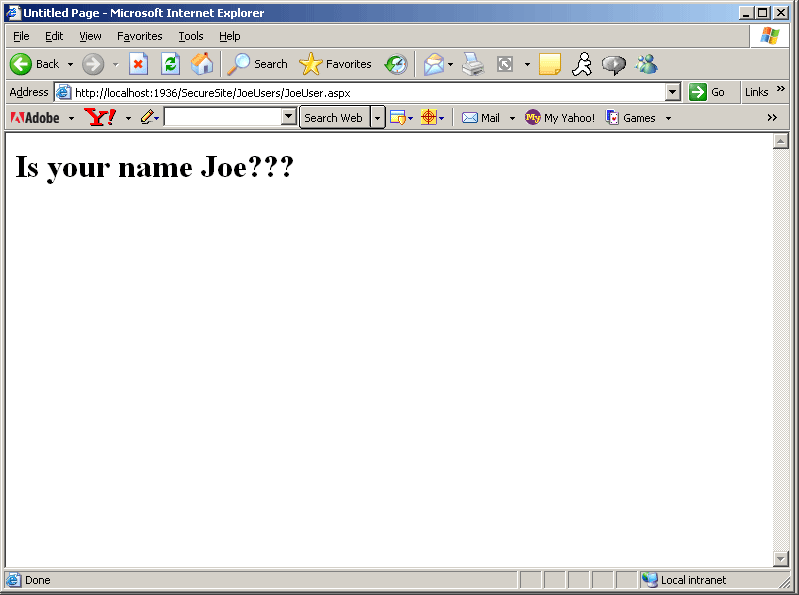The height and width of the screenshot is (595, 799).
Task: Go to the Home page icon
Action: (x=201, y=64)
